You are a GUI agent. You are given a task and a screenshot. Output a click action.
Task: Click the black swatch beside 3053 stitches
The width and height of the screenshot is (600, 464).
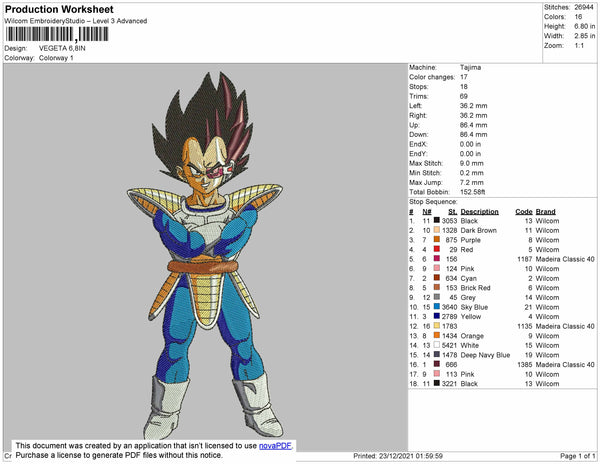tap(437, 220)
